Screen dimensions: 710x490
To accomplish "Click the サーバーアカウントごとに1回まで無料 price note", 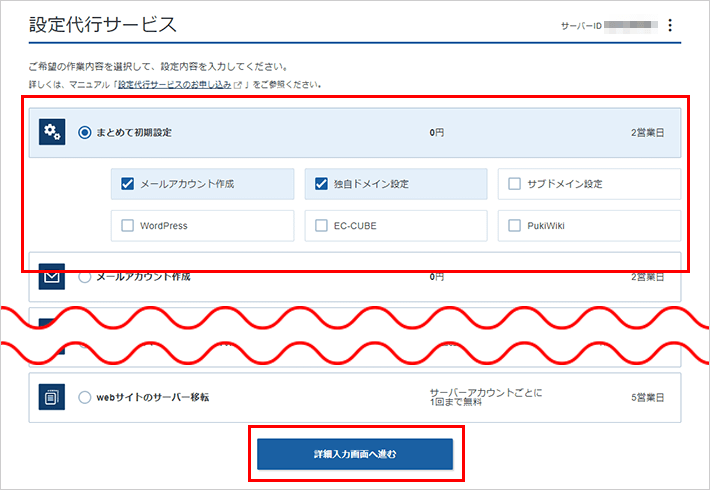I will click(x=486, y=398).
